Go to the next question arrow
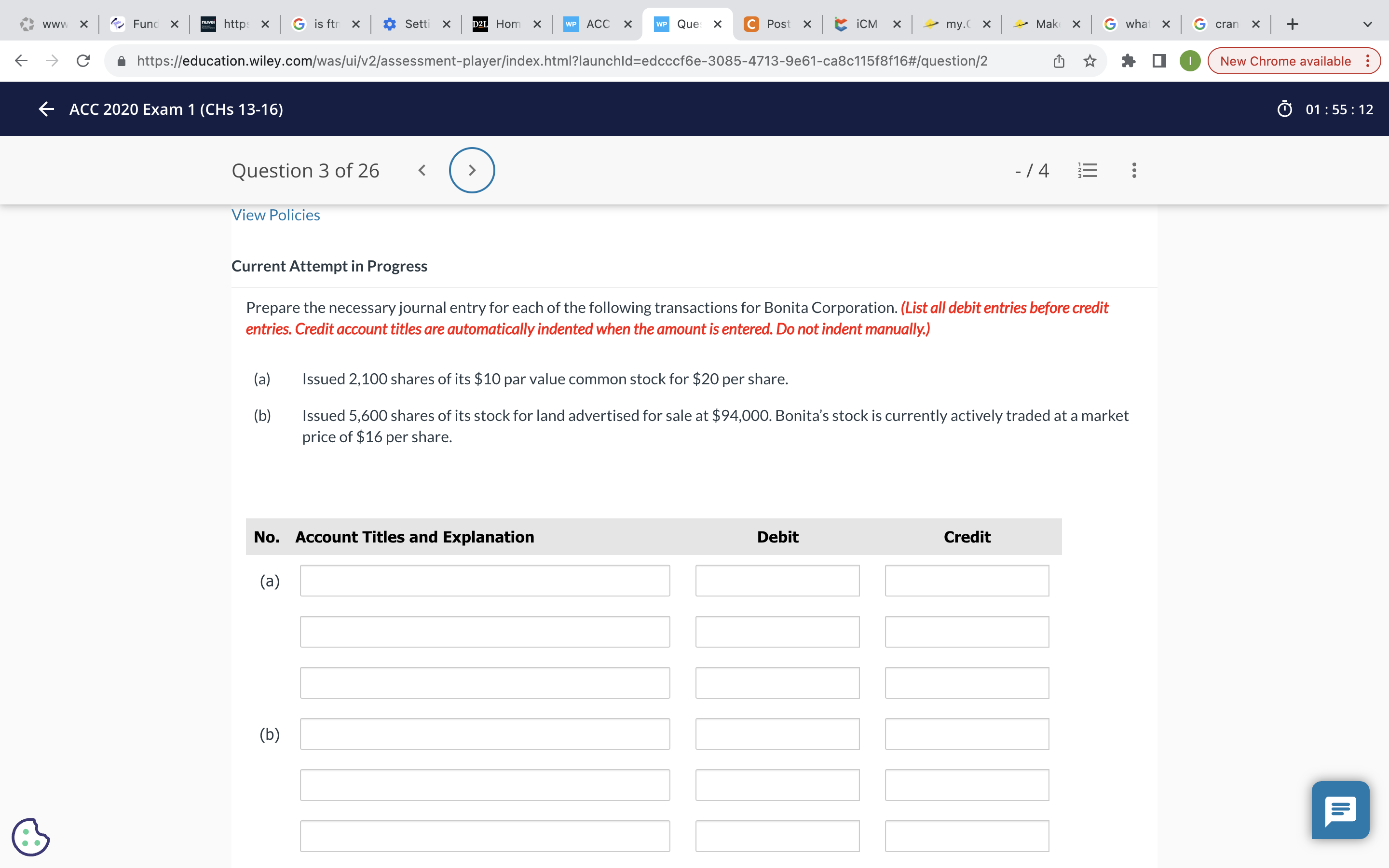 click(472, 171)
